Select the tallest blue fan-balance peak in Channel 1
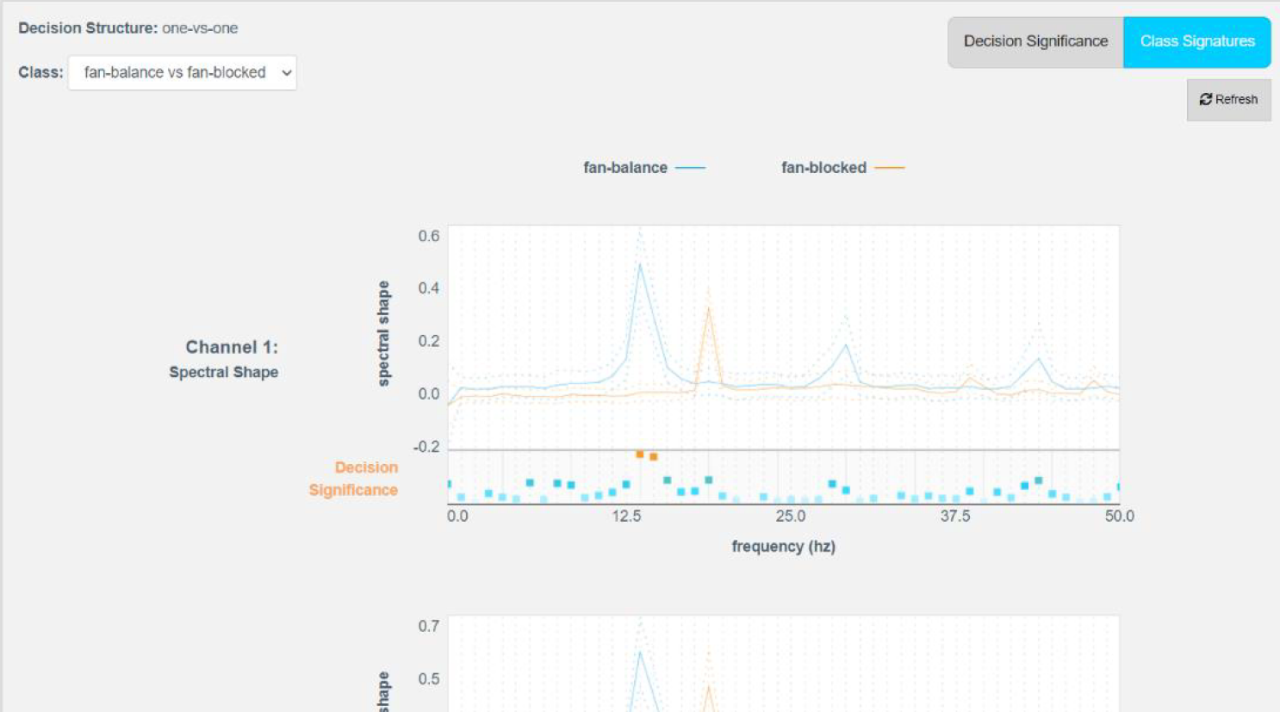 click(640, 265)
